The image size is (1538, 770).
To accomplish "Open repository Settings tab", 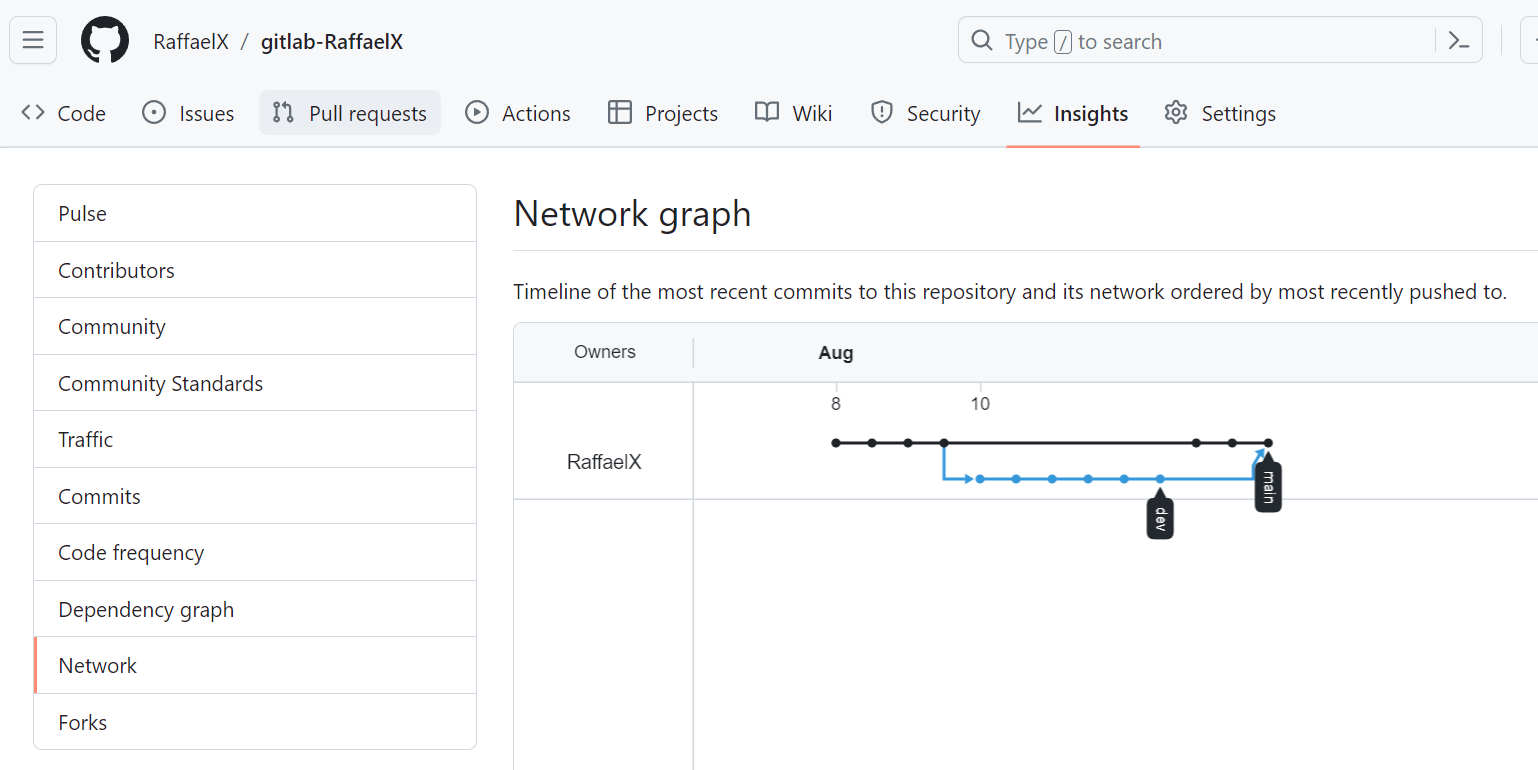I will coord(1220,113).
